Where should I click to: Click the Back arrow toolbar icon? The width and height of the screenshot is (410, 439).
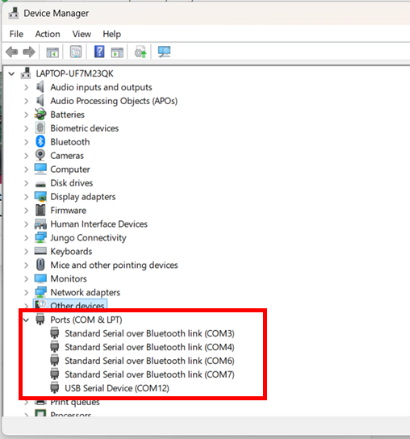pyautogui.click(x=12, y=52)
